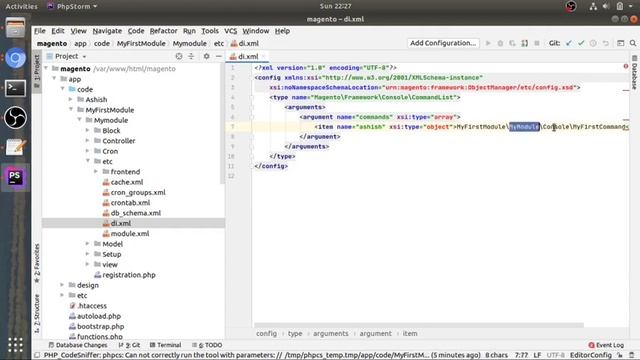Click the collapse-all icon in Project panel
640x360 pixels.
click(191, 56)
